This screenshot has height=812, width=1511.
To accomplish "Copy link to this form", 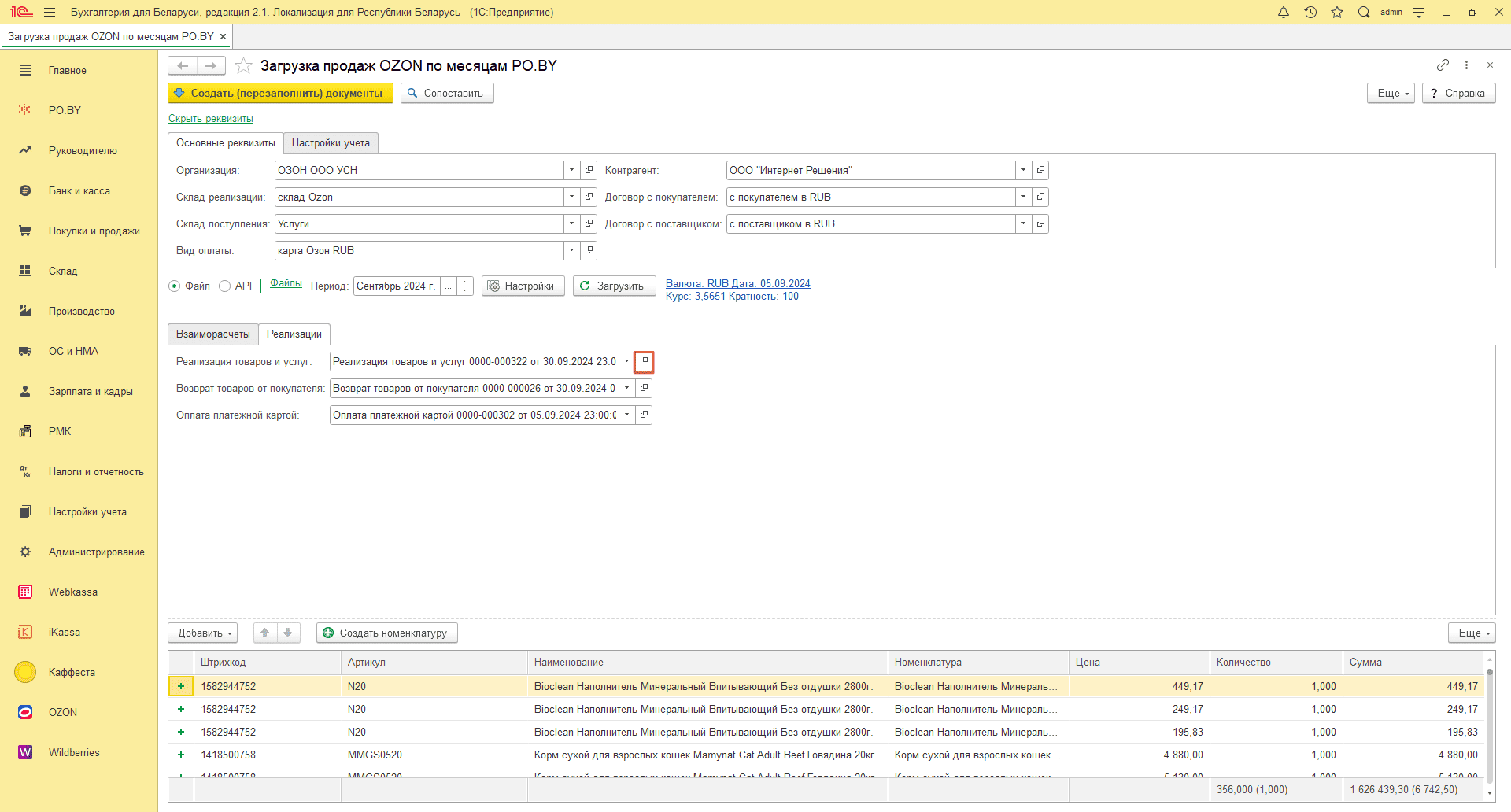I will [x=1443, y=65].
